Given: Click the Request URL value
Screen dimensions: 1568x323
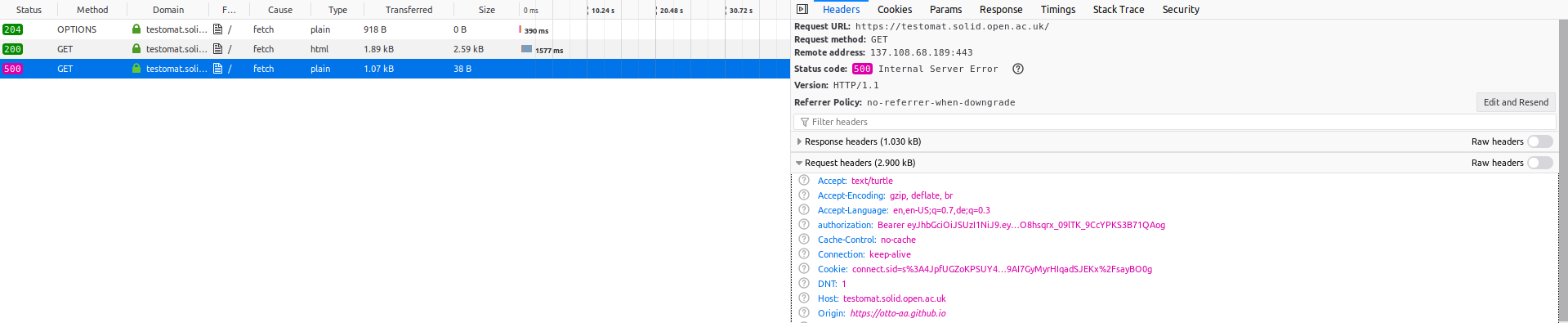Looking at the screenshot, I should pos(952,26).
